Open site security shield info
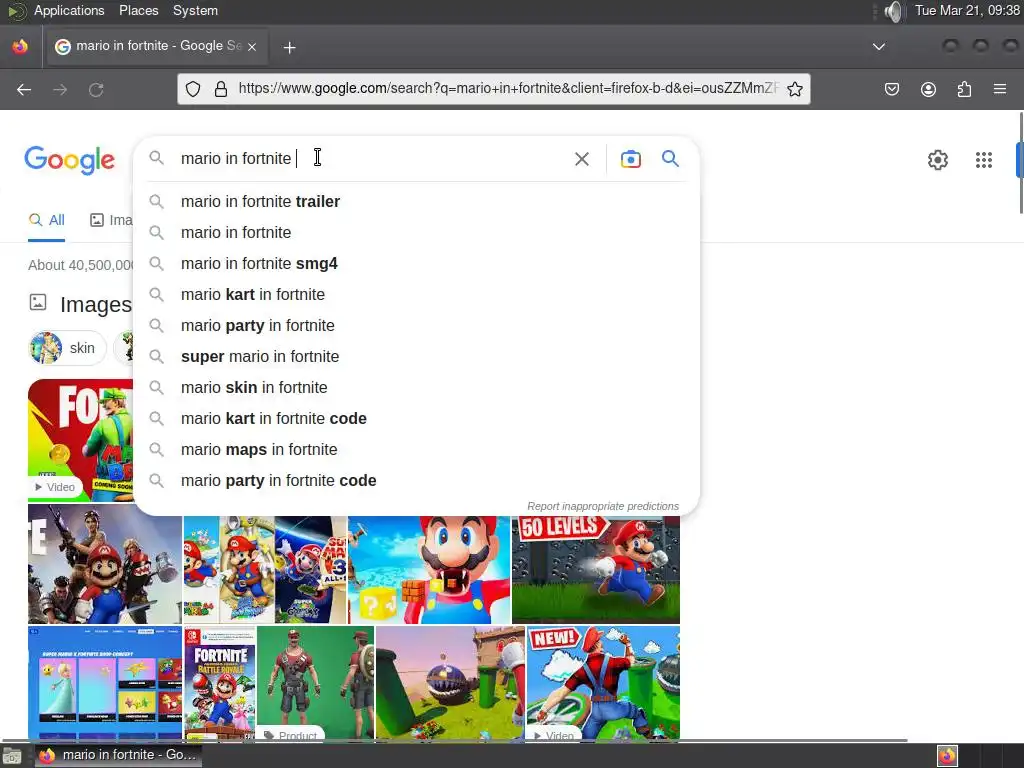The width and height of the screenshot is (1024, 768). [193, 89]
